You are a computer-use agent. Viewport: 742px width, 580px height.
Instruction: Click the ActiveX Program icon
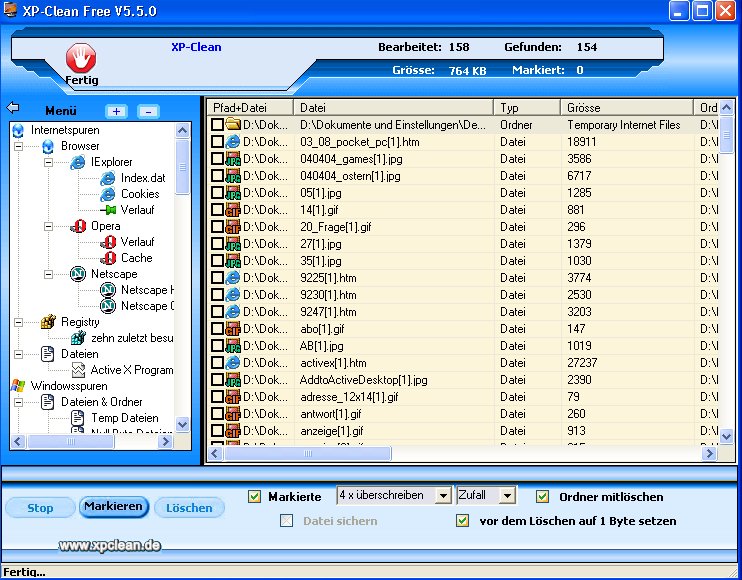tap(78, 370)
